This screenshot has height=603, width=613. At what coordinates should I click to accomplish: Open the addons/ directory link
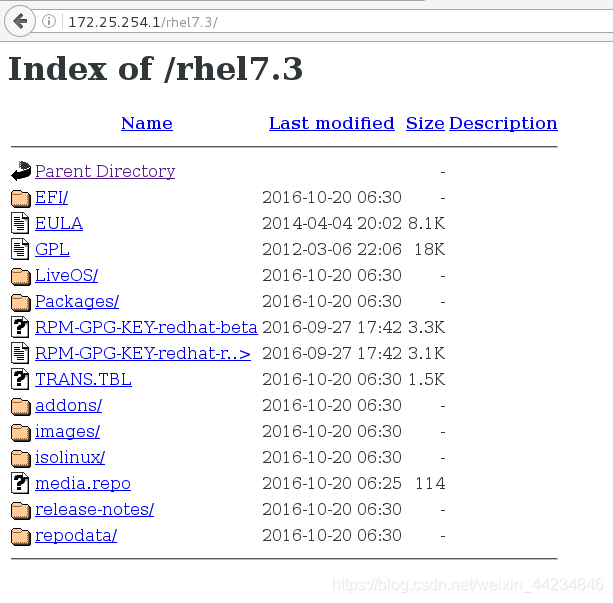pos(68,405)
